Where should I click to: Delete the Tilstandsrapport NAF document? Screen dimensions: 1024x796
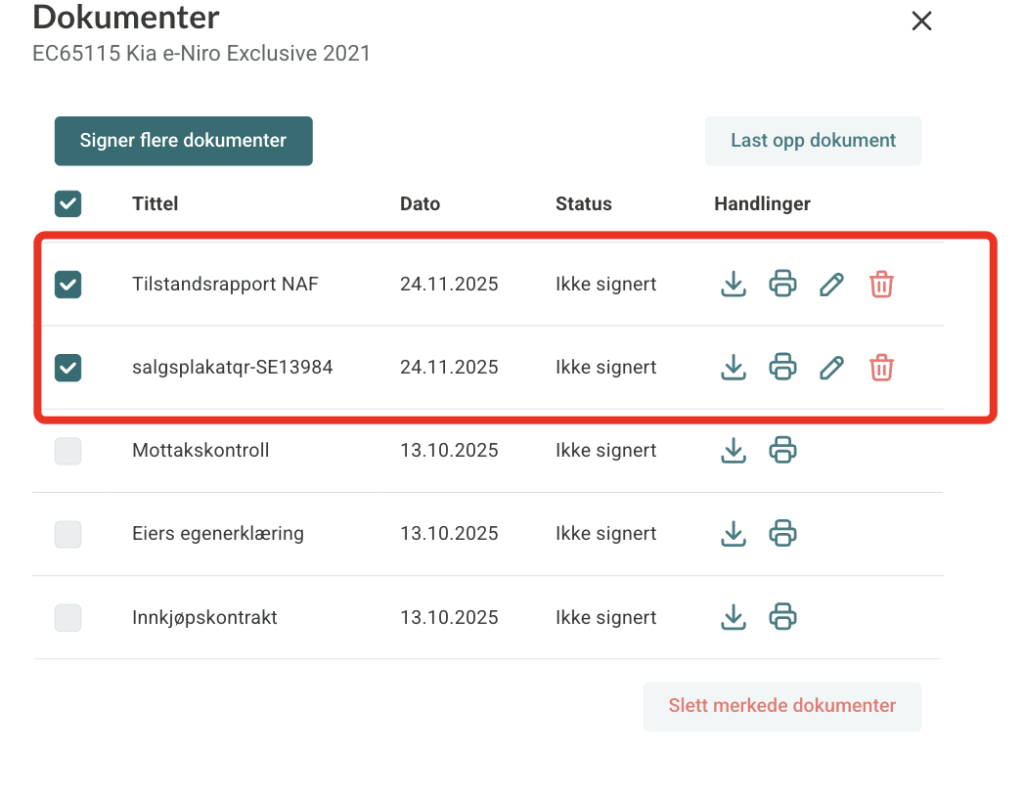[x=881, y=284]
